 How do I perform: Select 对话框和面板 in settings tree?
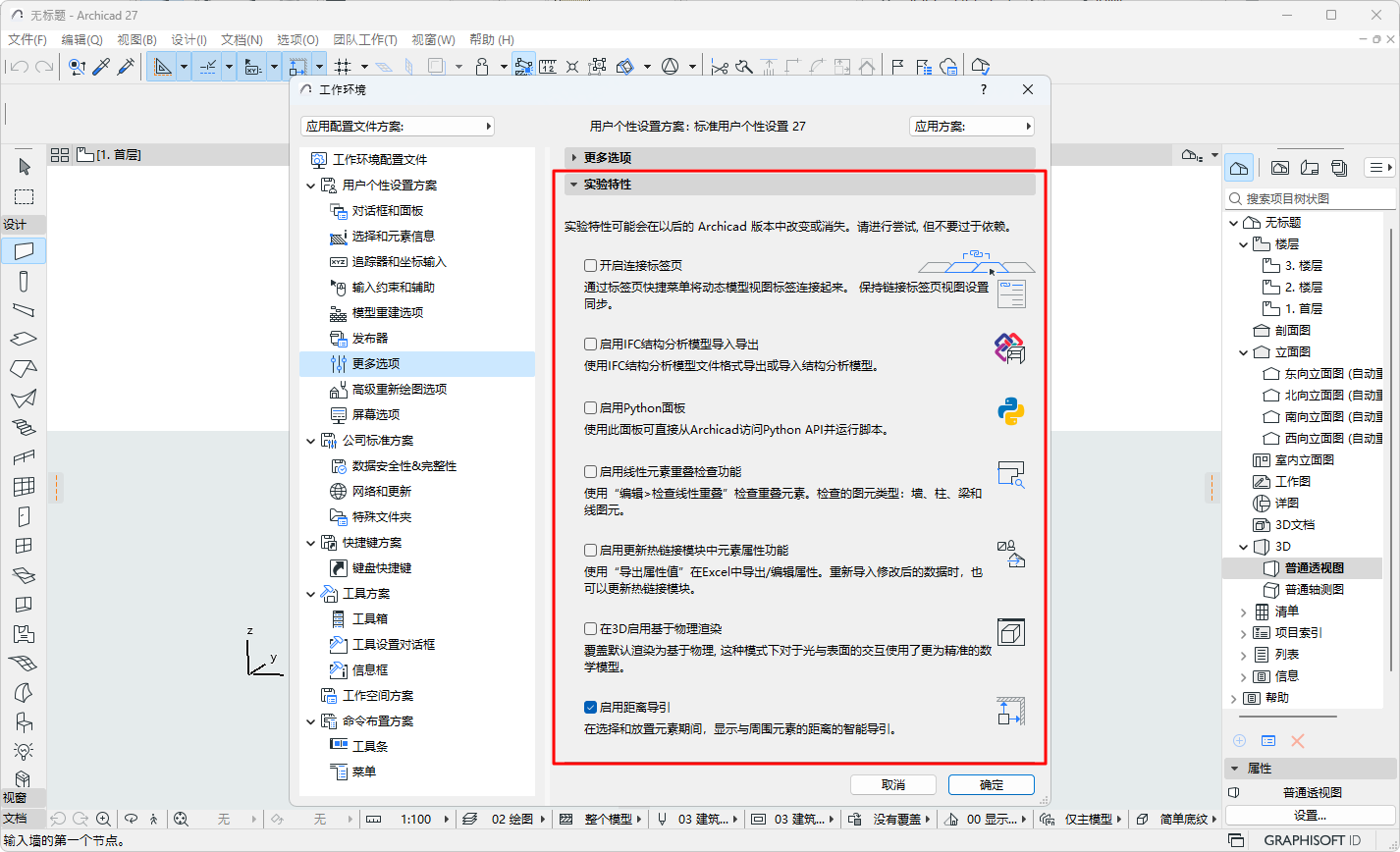click(x=388, y=211)
